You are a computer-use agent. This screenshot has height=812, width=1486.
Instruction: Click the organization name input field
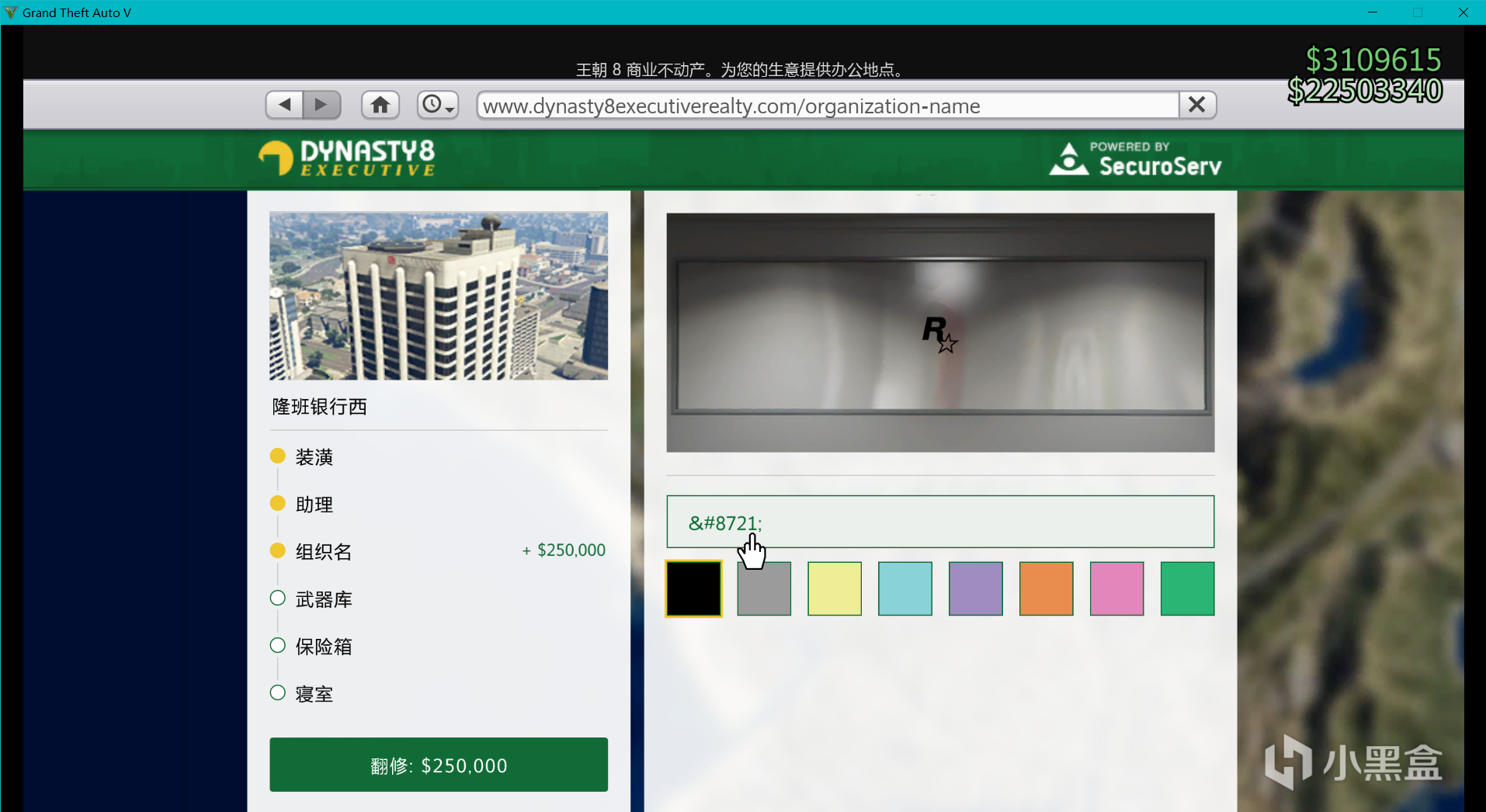click(x=940, y=522)
